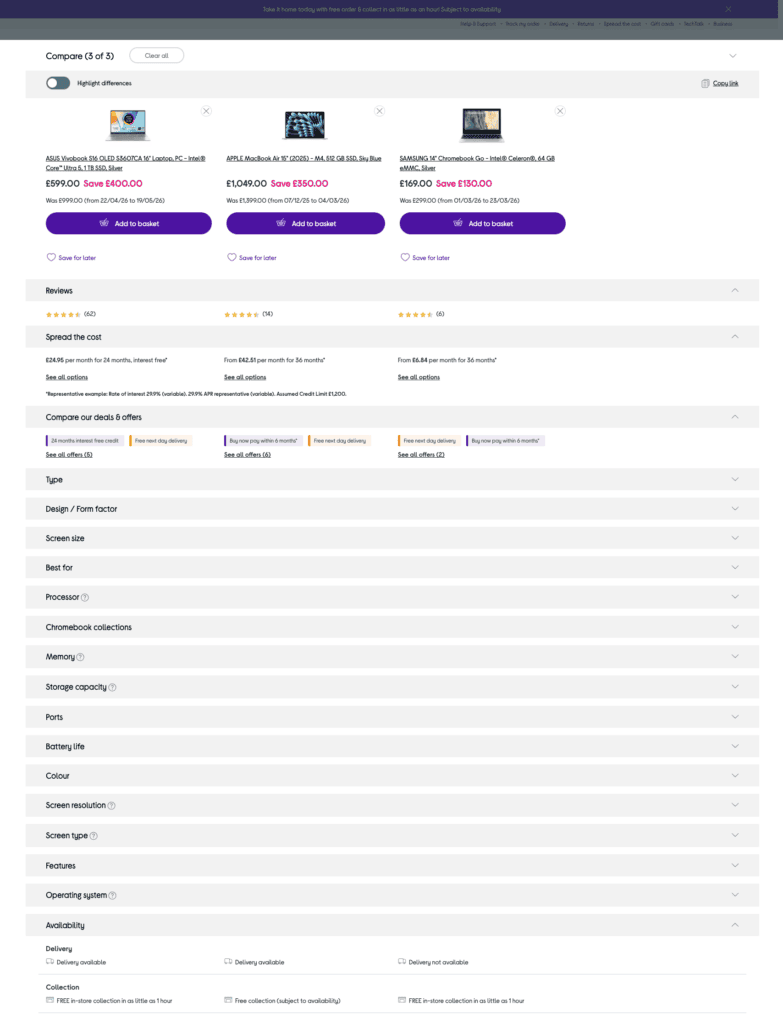Click Screen type help icon

click(x=93, y=836)
